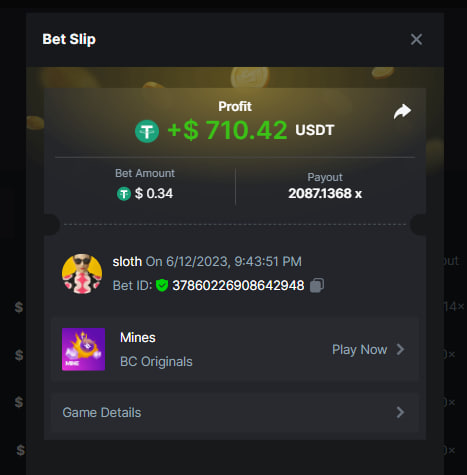
Task: Copy the Bet ID with the copy icon
Action: coord(317,285)
